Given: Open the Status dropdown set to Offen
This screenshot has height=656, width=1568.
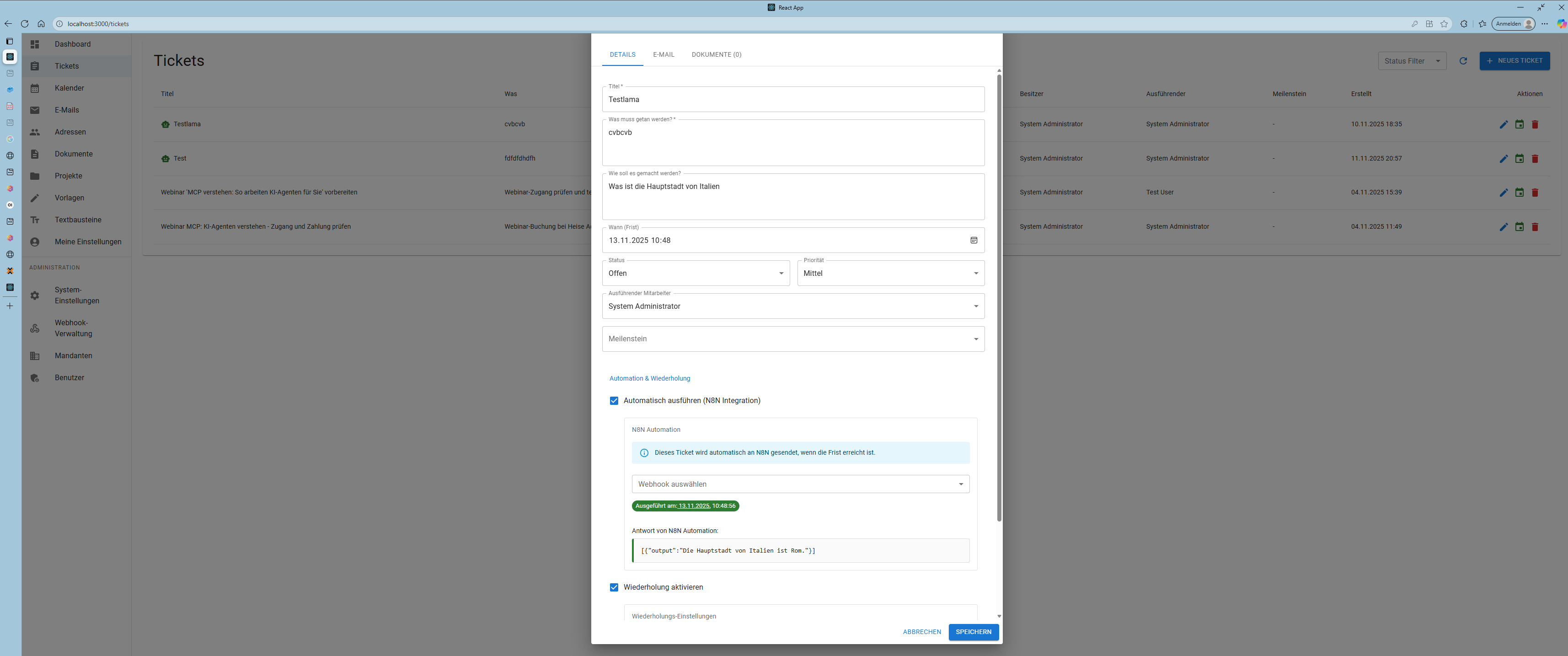Looking at the screenshot, I should 695,274.
